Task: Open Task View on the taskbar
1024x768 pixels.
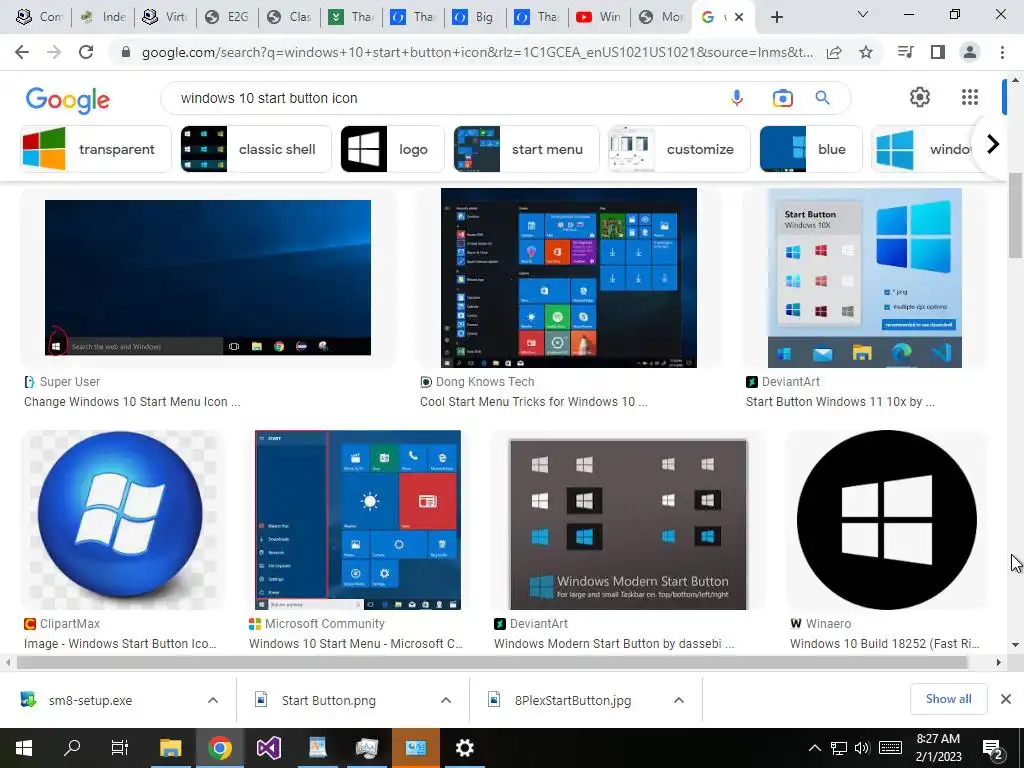Action: 120,748
